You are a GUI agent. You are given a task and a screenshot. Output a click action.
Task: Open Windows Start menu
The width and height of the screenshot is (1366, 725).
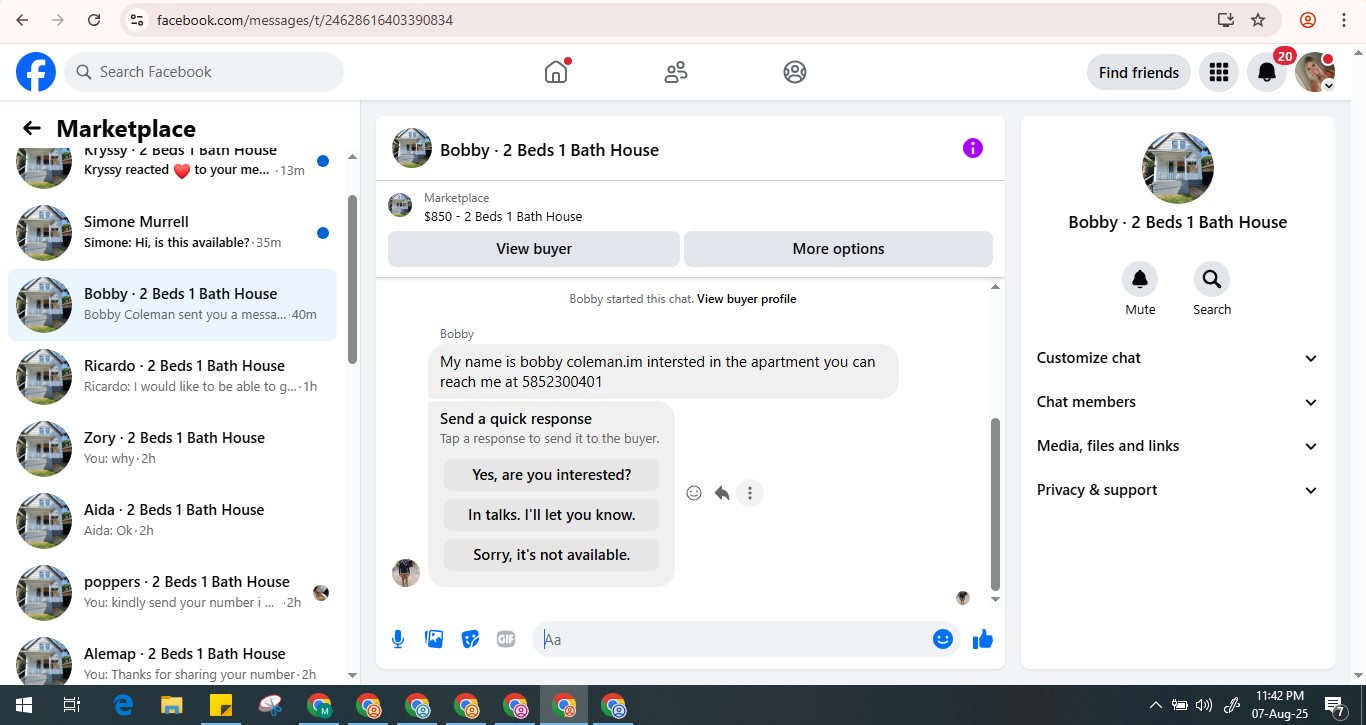coord(22,705)
